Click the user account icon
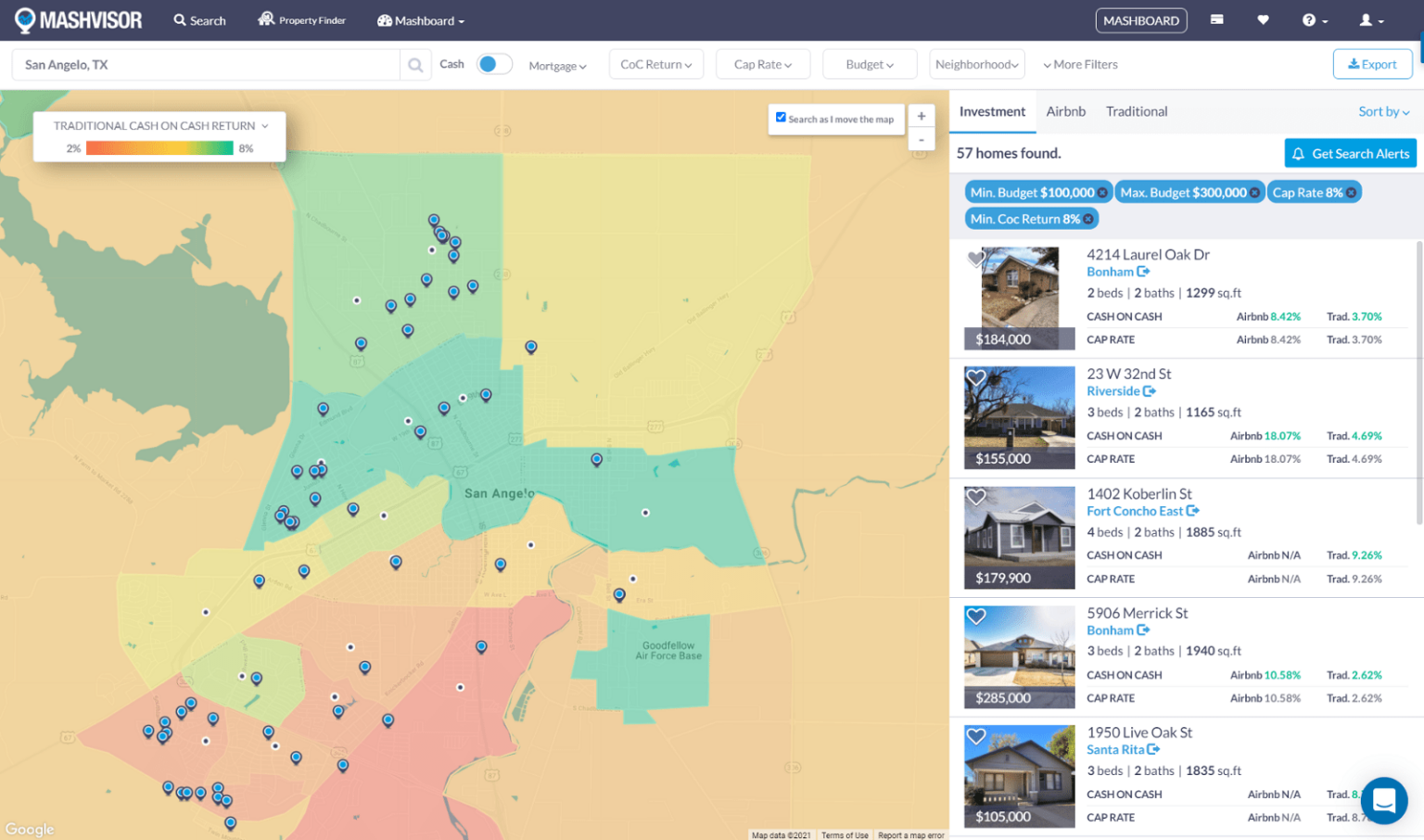 coord(1367,19)
